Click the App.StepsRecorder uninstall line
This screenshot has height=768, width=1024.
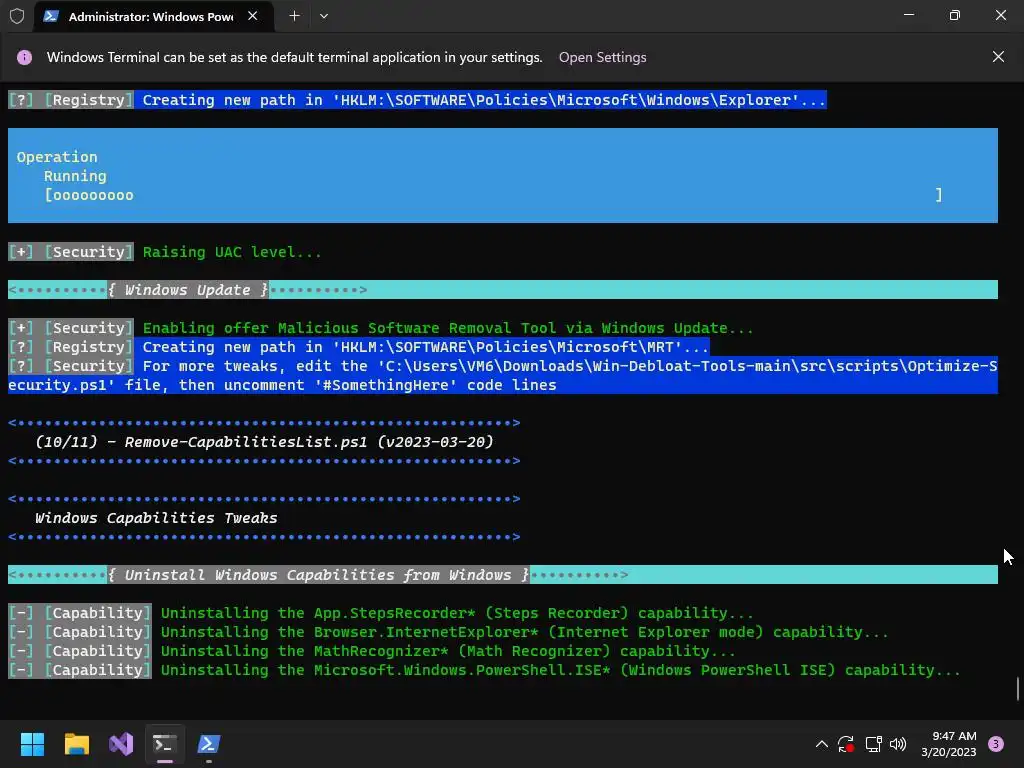(456, 613)
